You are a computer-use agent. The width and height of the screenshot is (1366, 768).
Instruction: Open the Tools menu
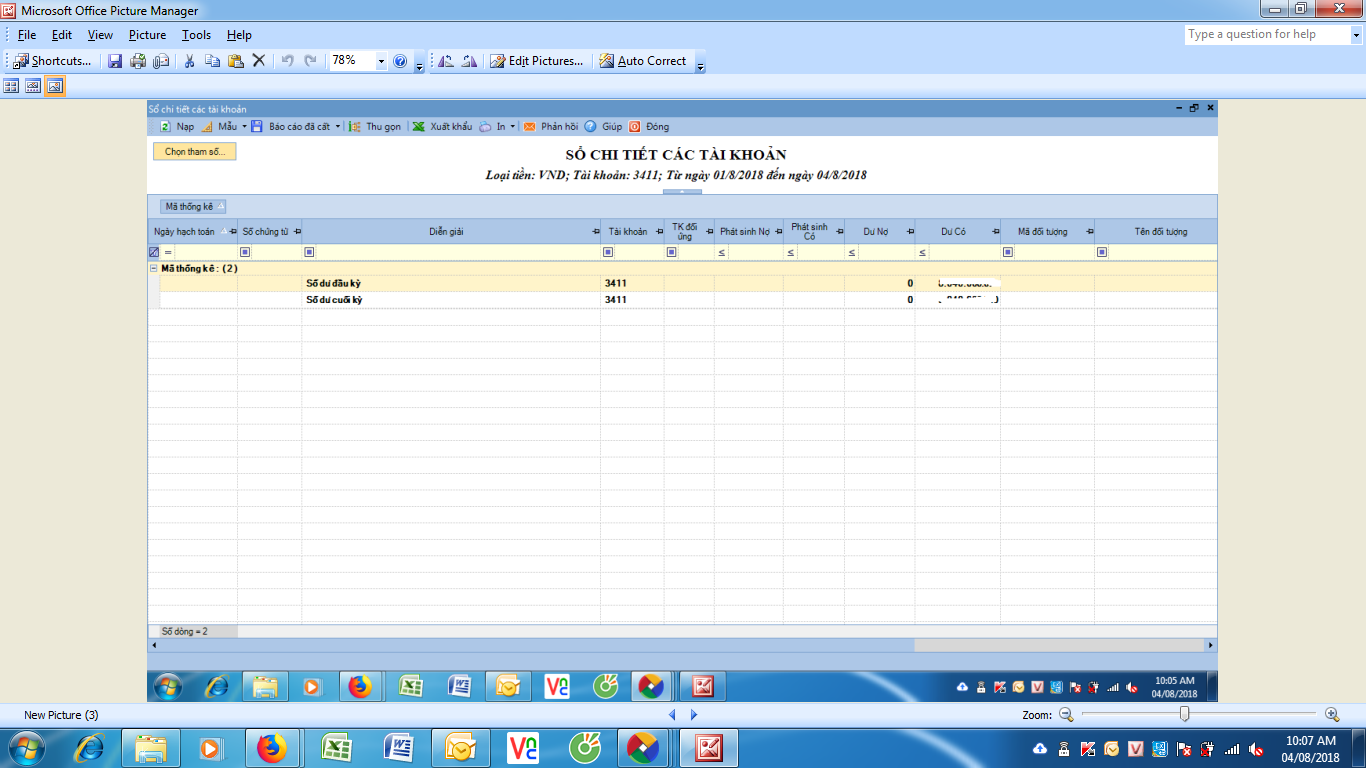click(x=196, y=35)
